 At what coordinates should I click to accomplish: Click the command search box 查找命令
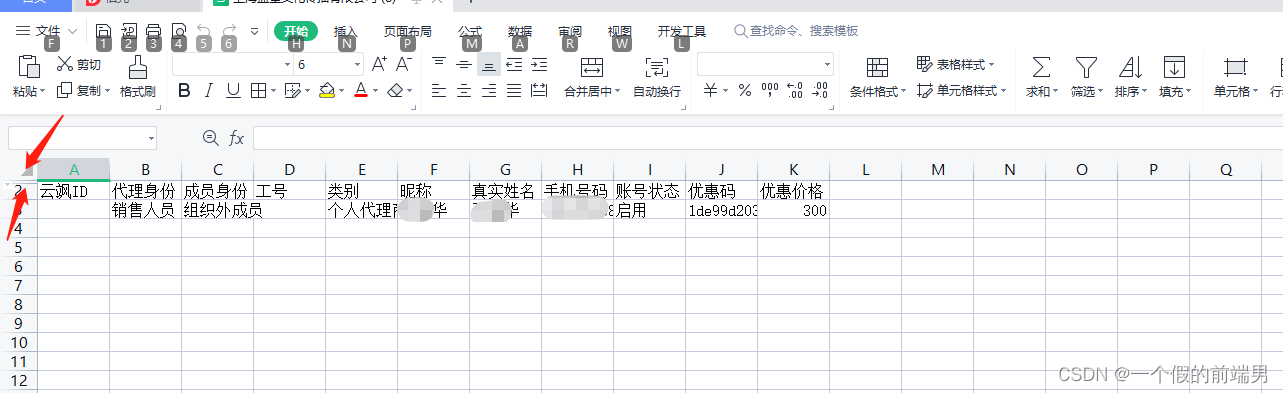(x=796, y=31)
